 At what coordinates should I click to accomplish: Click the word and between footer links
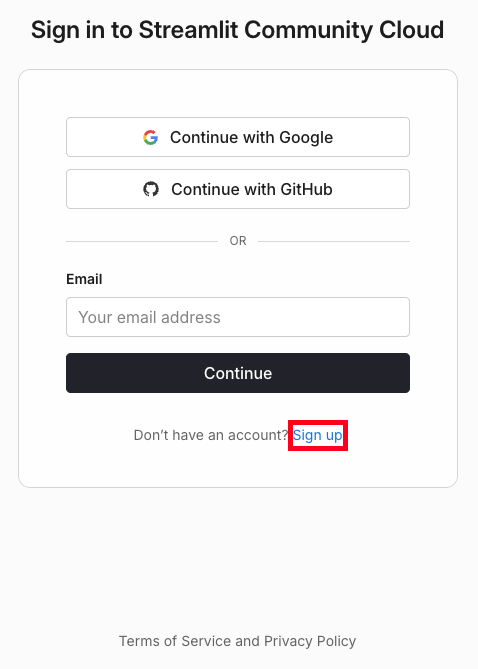(x=247, y=641)
